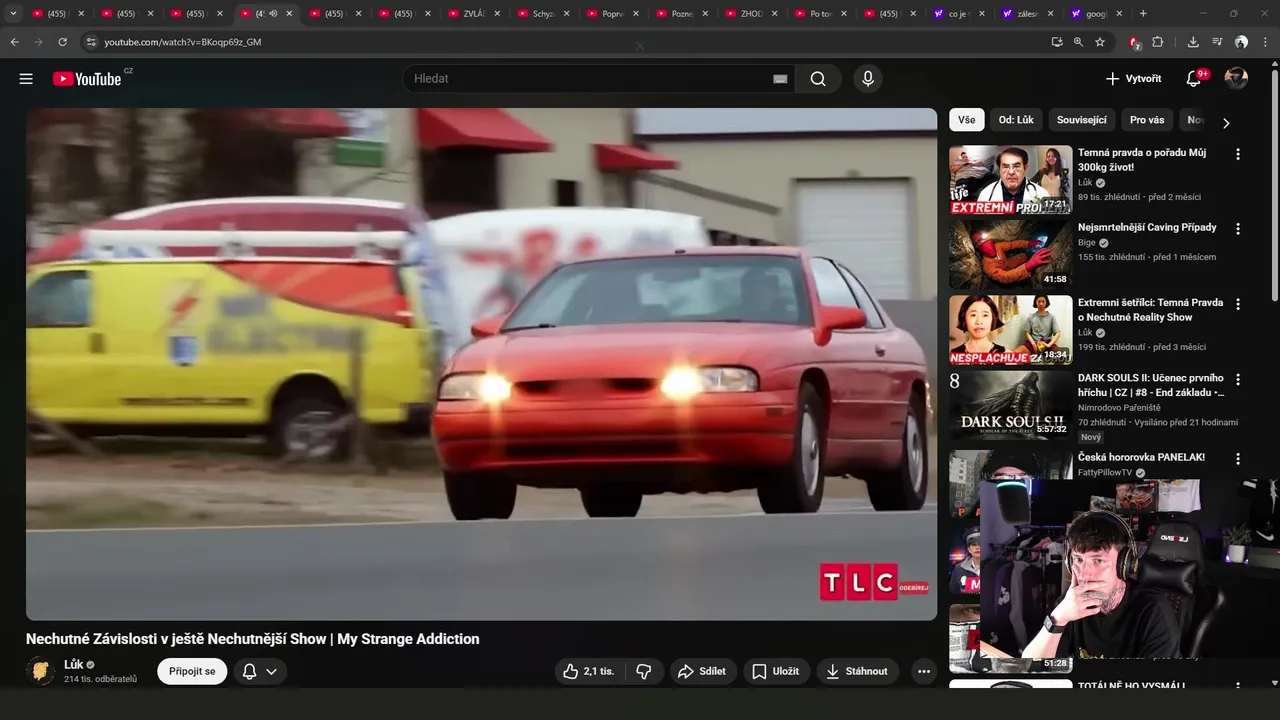The width and height of the screenshot is (1280, 720).
Task: Open Česká hororovka PANELAK title
Action: pyautogui.click(x=1141, y=458)
